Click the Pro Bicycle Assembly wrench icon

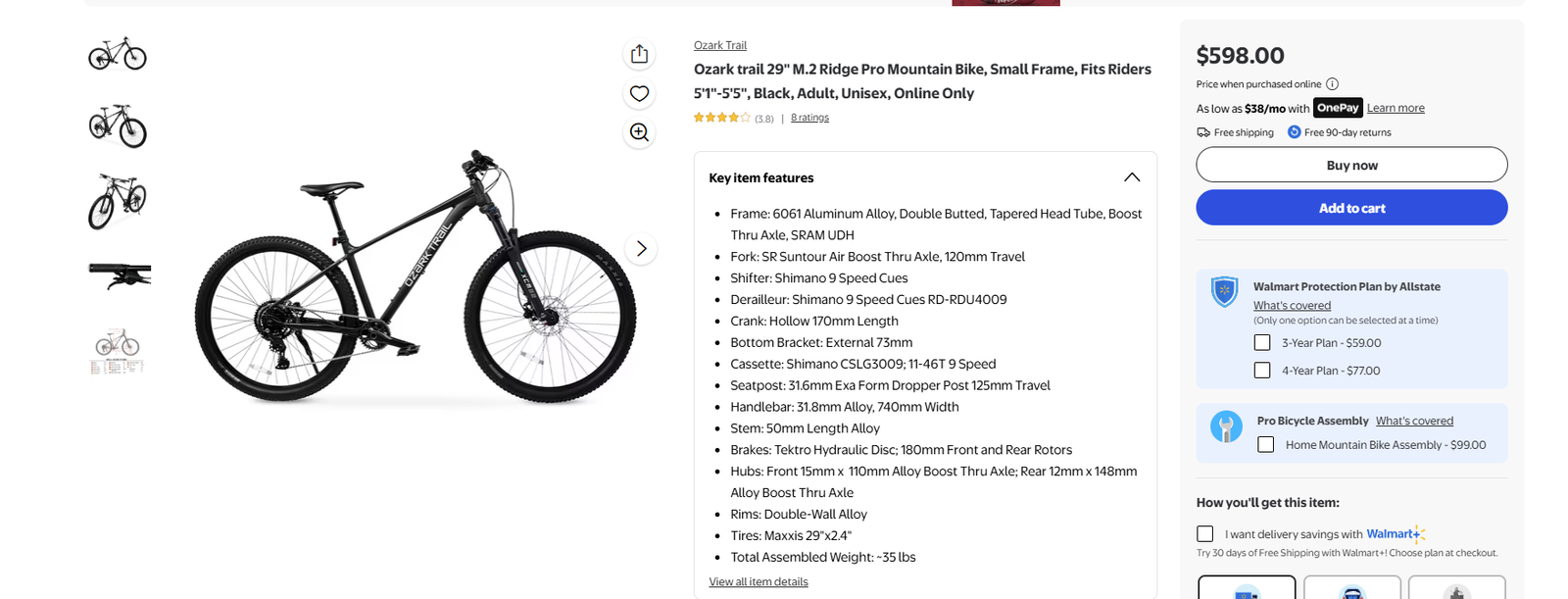click(x=1226, y=426)
